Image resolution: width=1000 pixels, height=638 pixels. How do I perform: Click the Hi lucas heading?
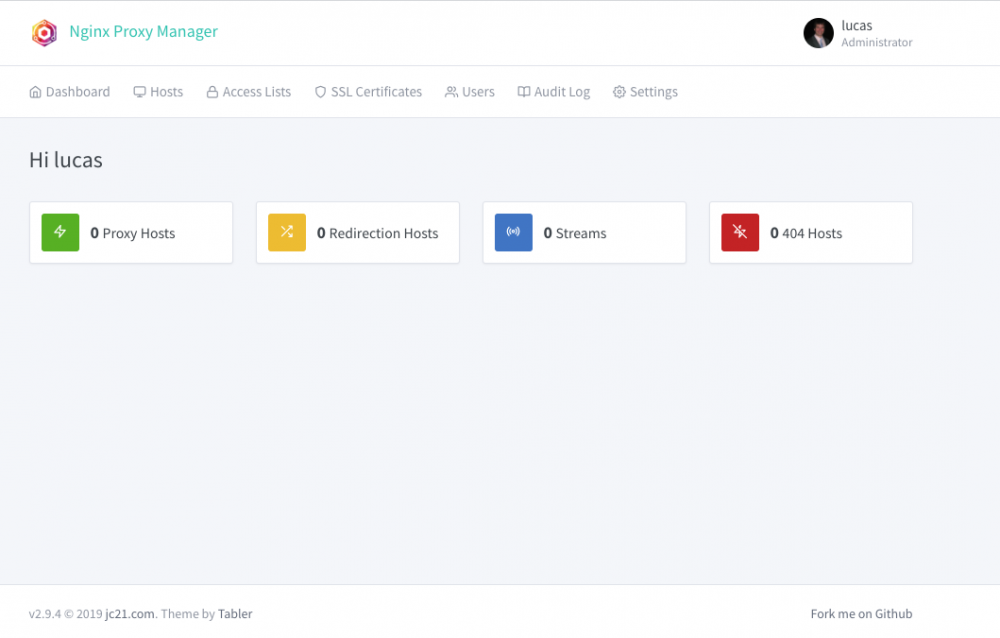point(66,160)
